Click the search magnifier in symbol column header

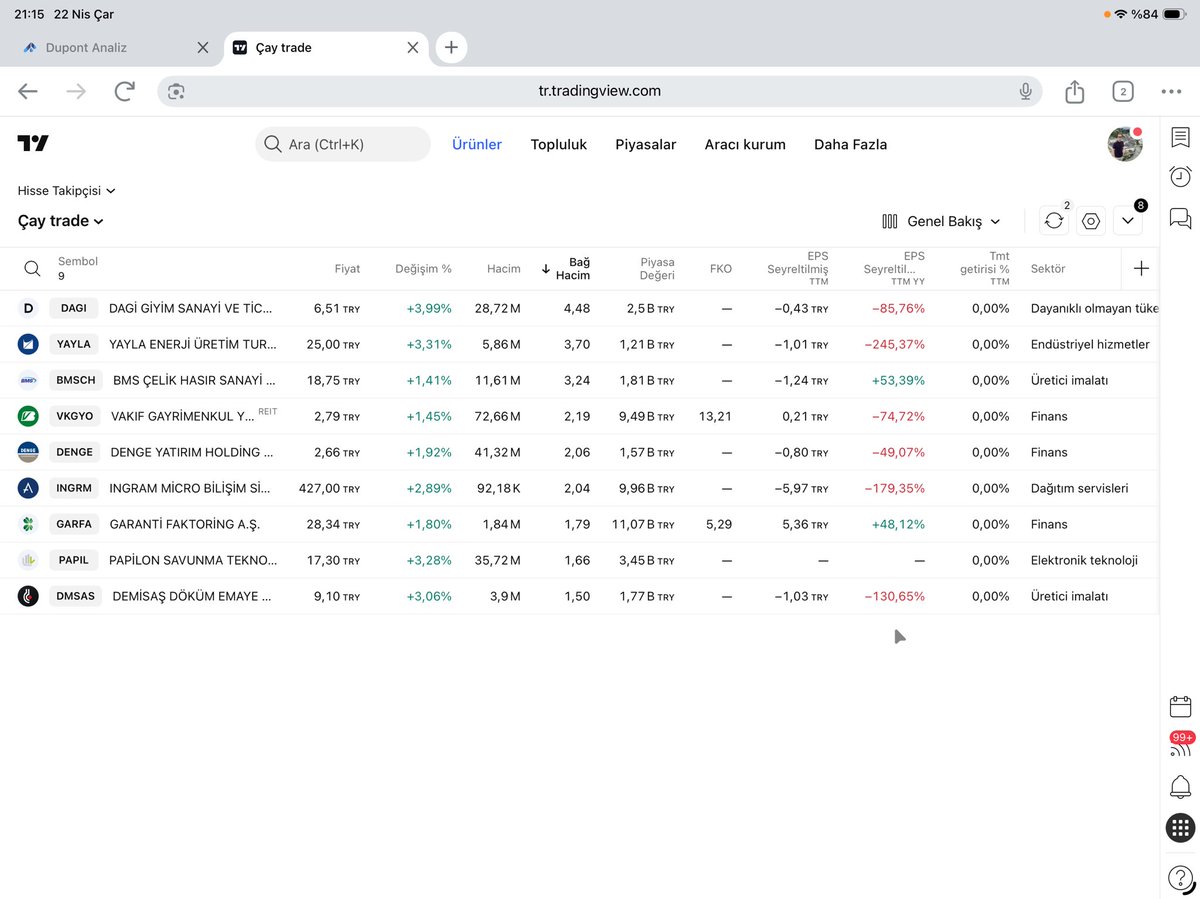click(x=32, y=268)
